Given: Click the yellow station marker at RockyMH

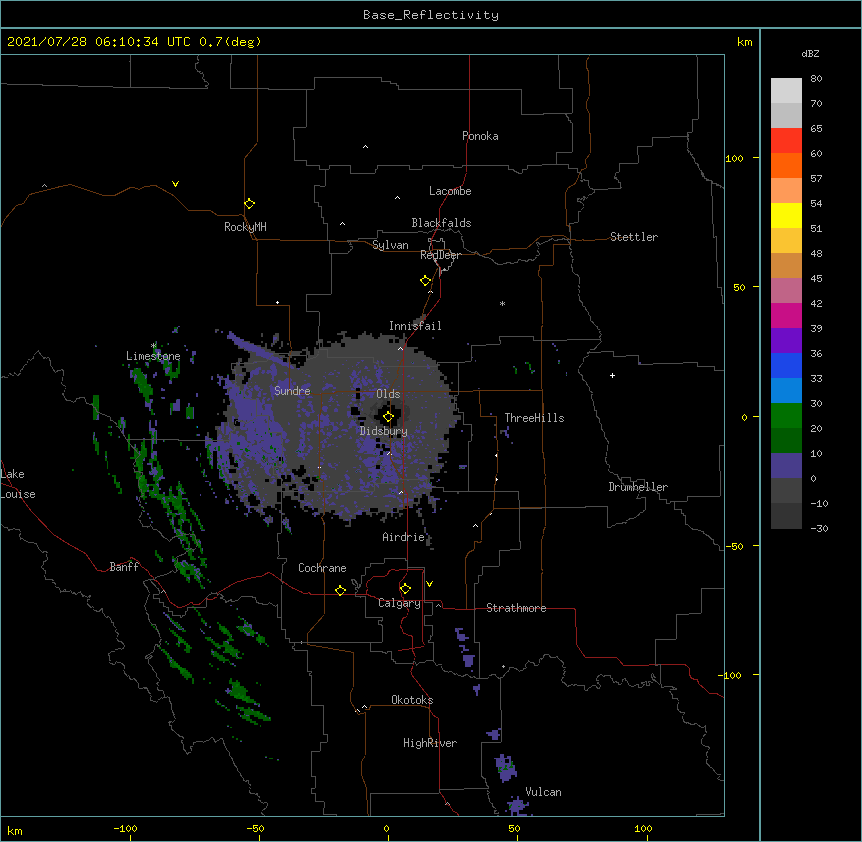Looking at the screenshot, I should pyautogui.click(x=249, y=204).
